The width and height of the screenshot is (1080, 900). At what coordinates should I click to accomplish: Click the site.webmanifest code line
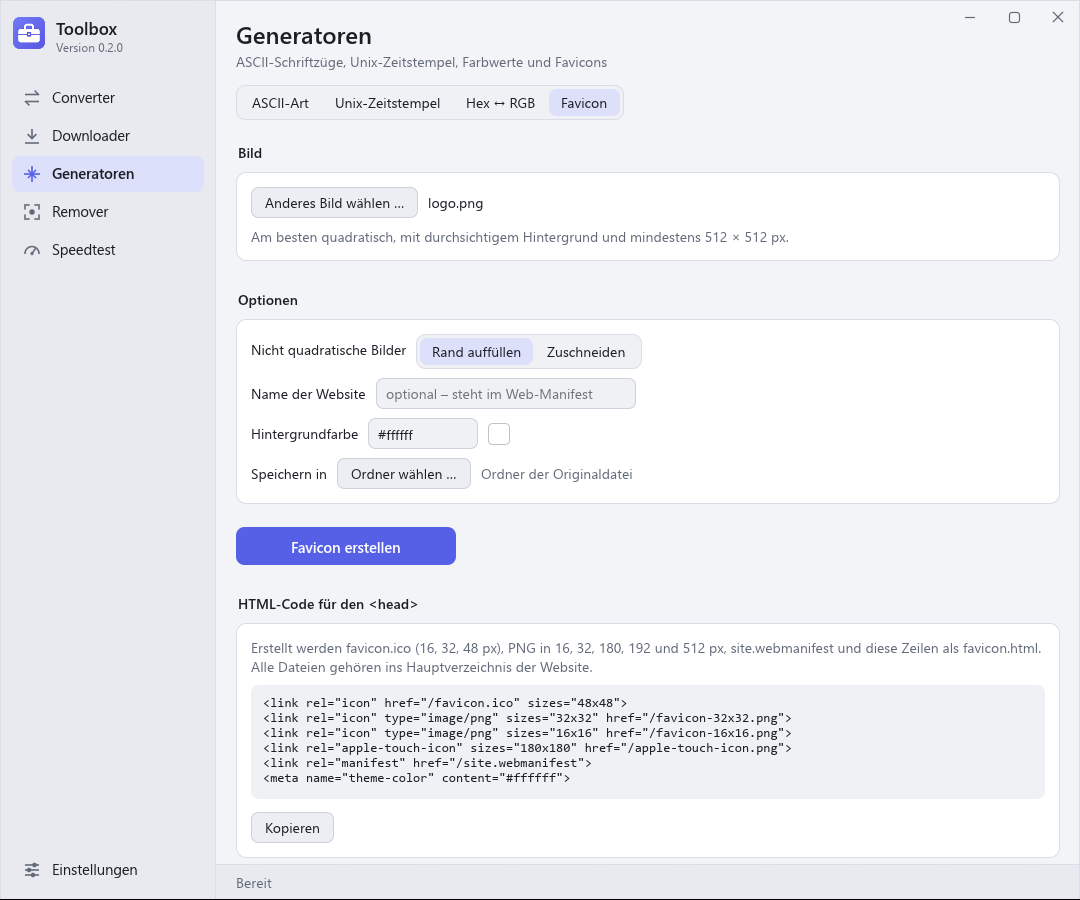(x=427, y=764)
